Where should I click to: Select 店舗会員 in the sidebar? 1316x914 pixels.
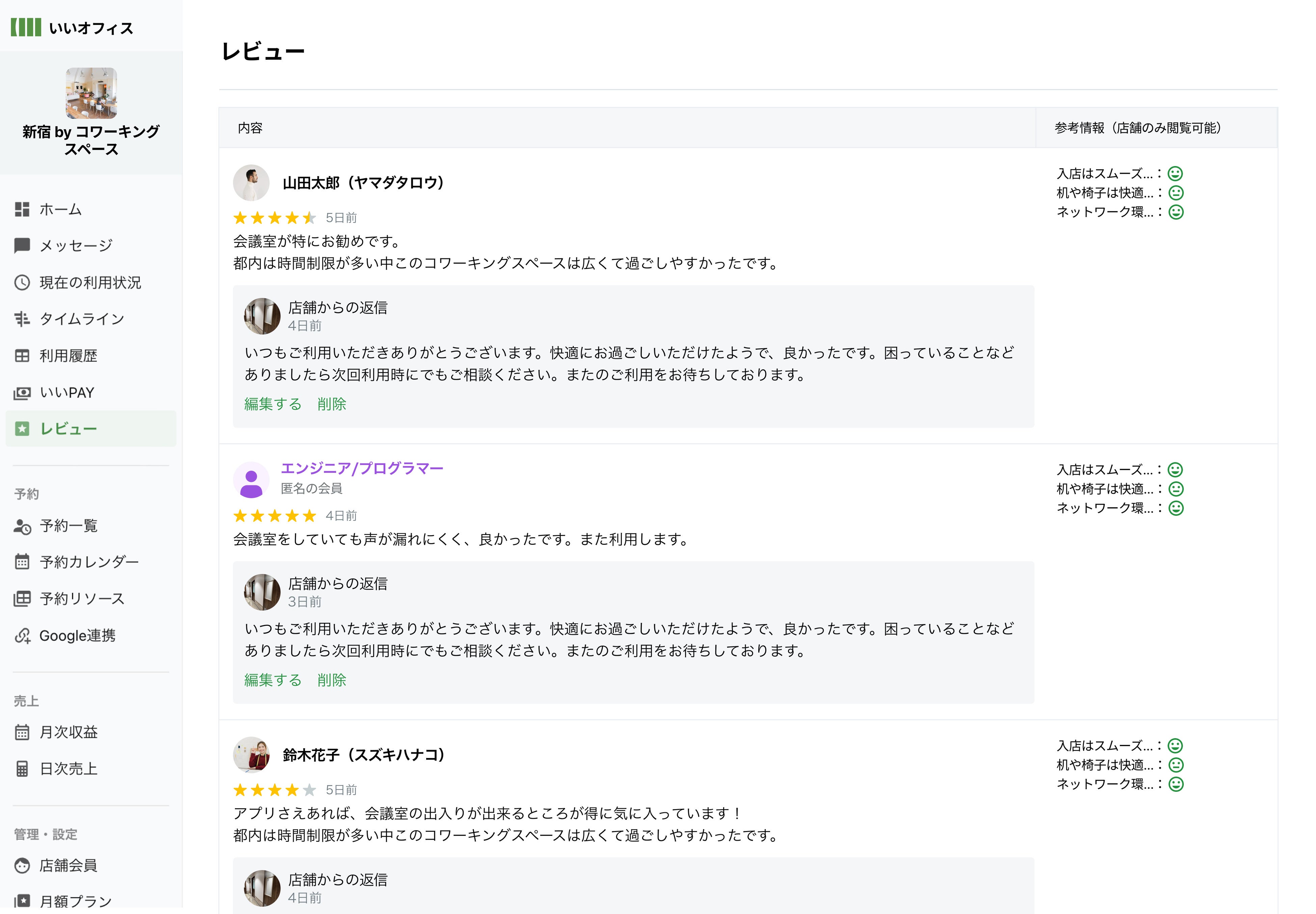coord(67,865)
